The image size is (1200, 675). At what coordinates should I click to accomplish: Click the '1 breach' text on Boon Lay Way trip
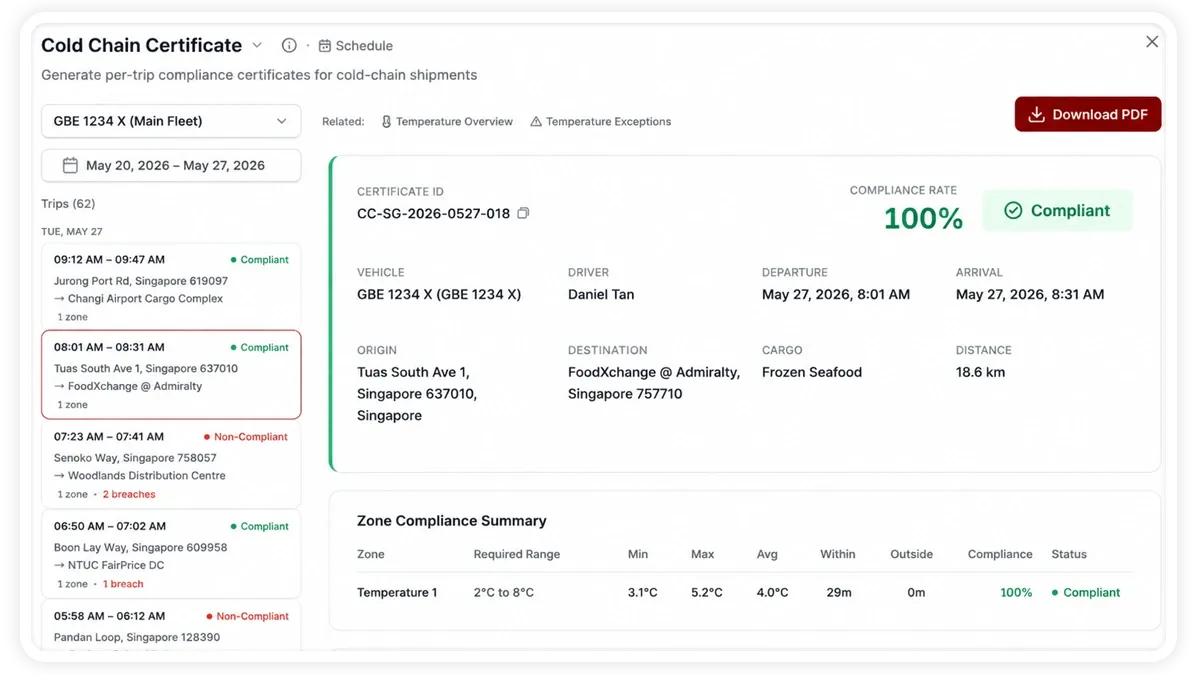tap(123, 584)
